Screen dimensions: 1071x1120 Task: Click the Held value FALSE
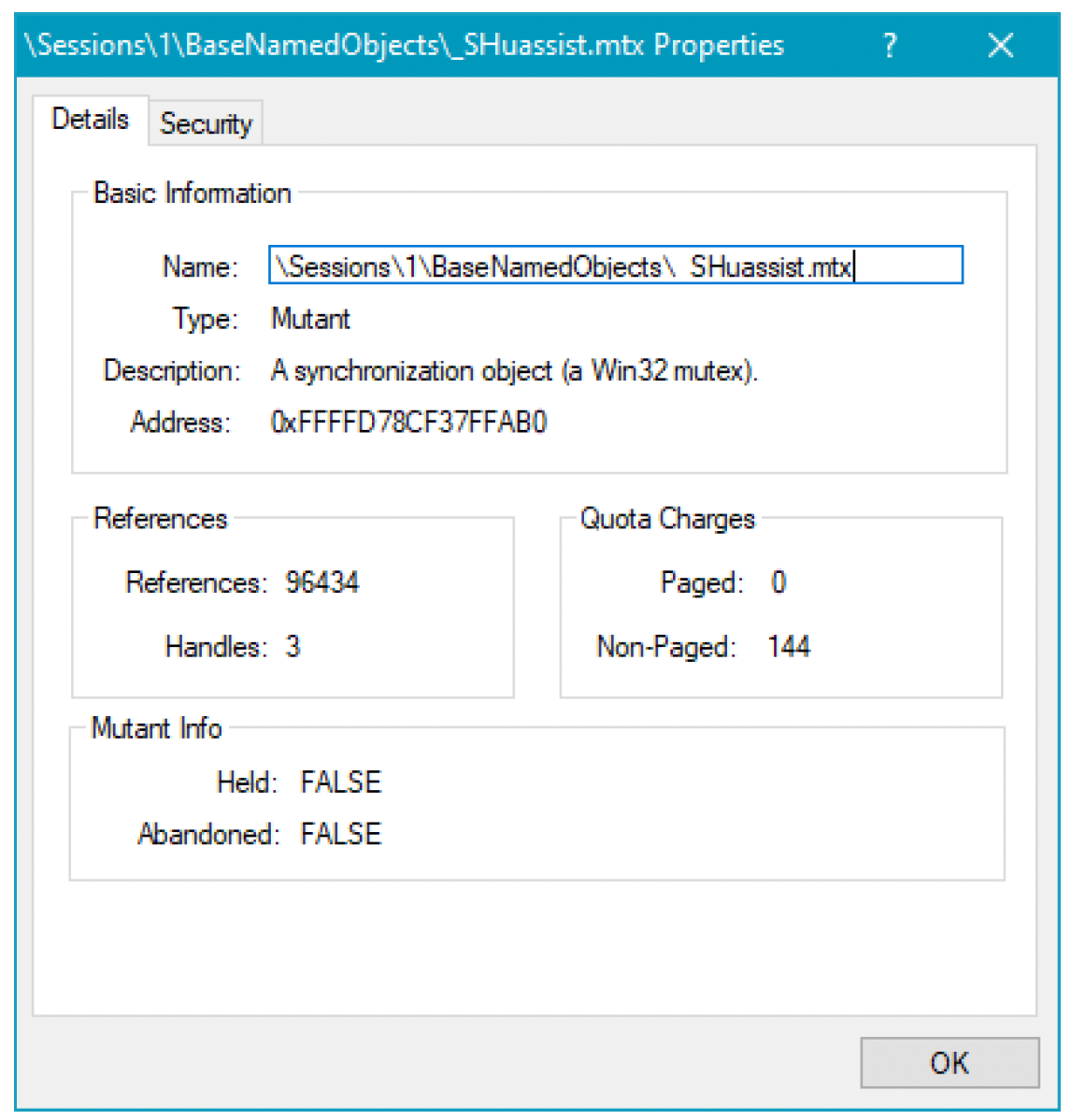click(340, 783)
